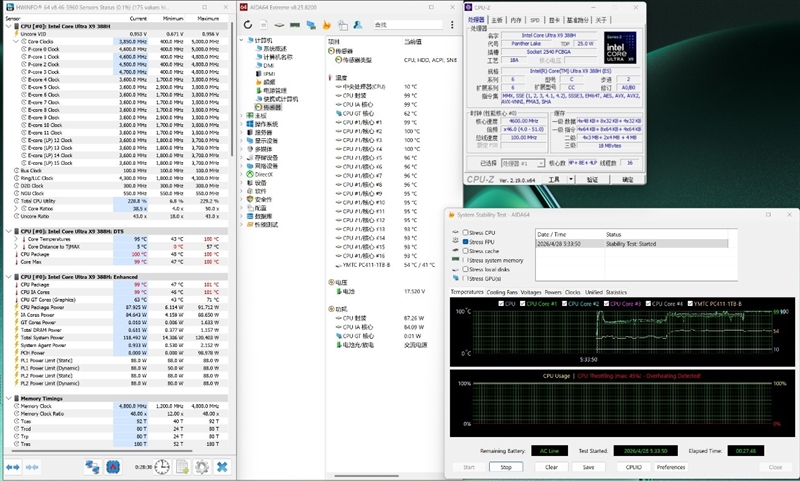
Task: Select the sensor item in AIDA64 tree
Action: click(x=268, y=107)
